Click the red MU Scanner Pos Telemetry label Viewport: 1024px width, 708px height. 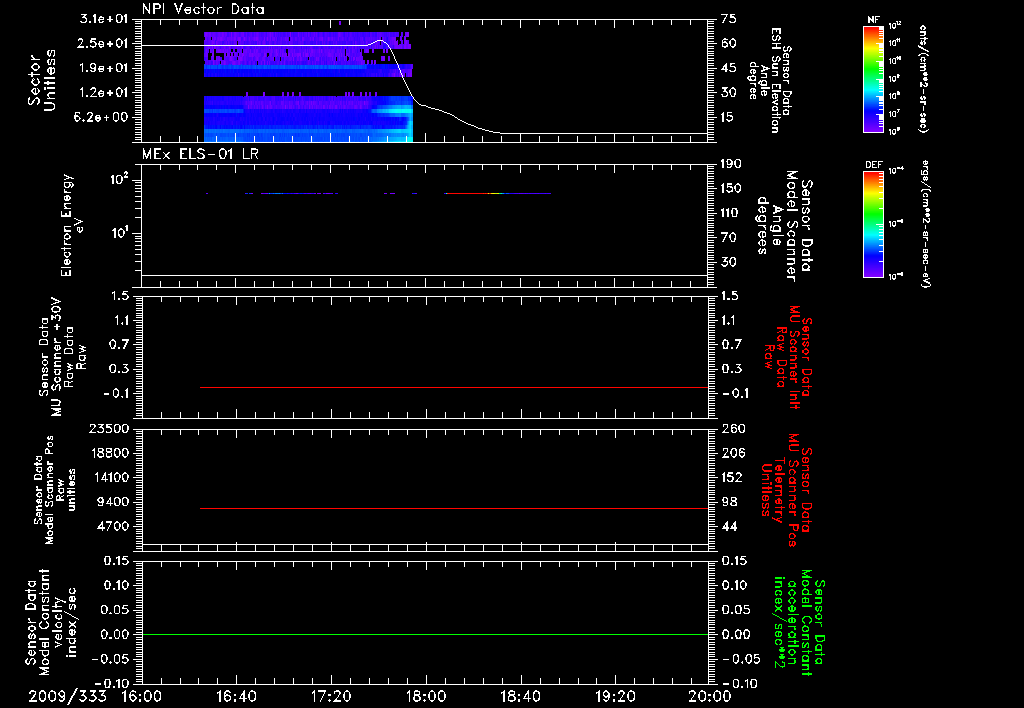click(x=786, y=490)
